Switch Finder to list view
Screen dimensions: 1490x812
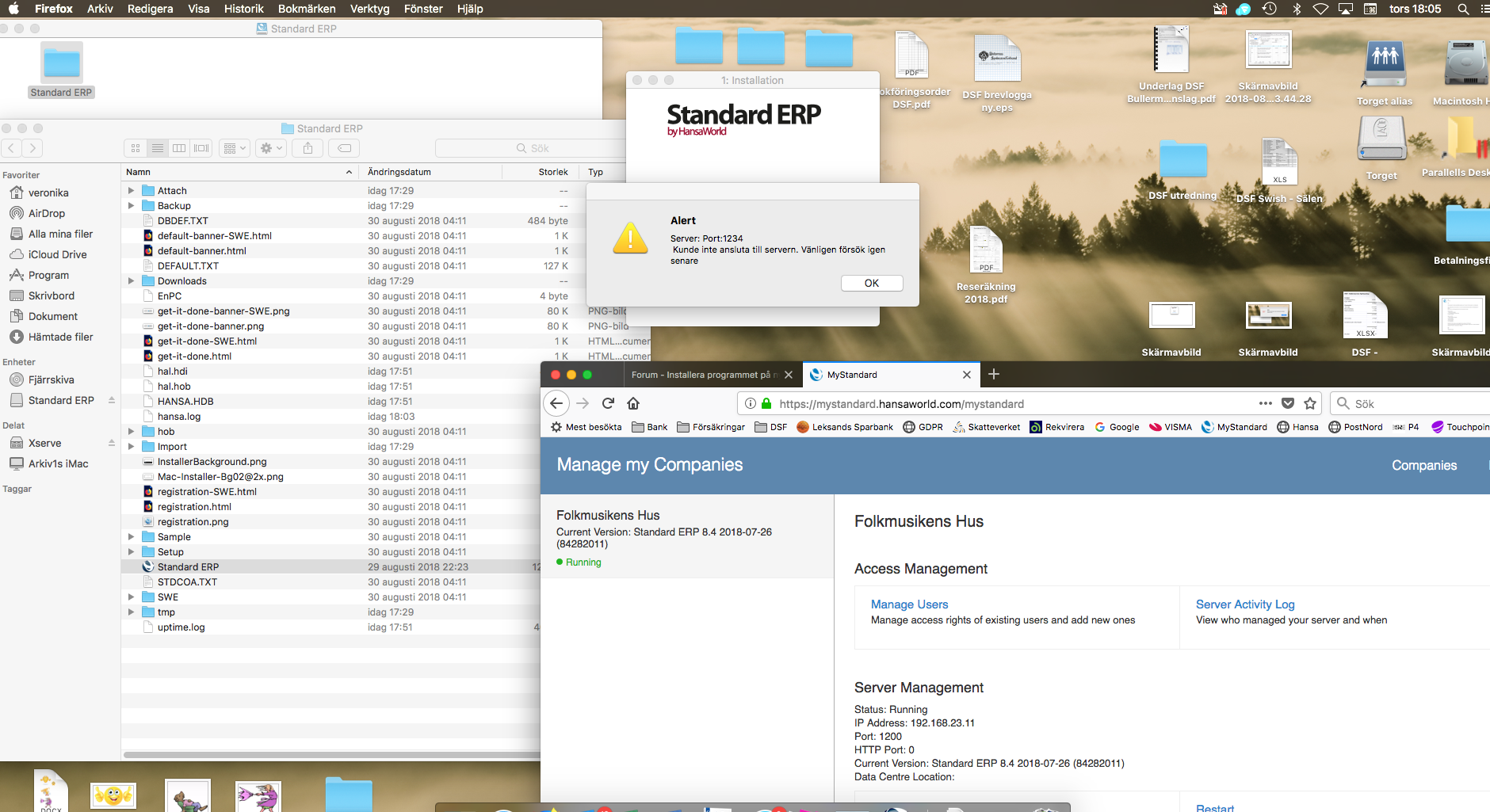tap(158, 148)
